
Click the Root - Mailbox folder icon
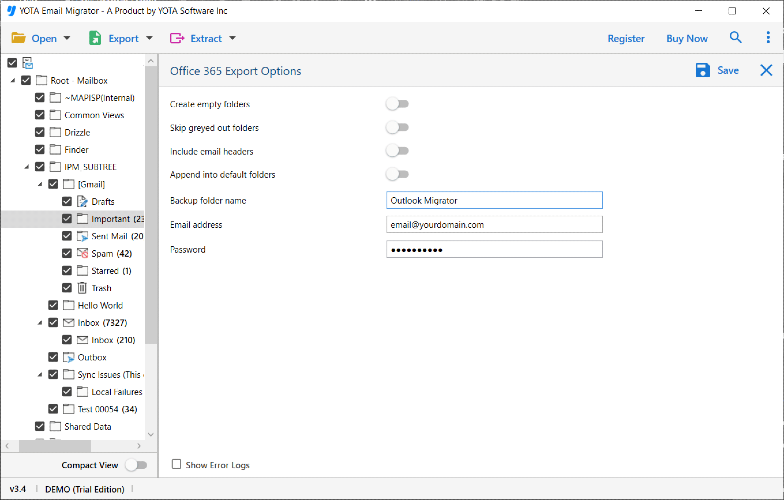(42, 80)
